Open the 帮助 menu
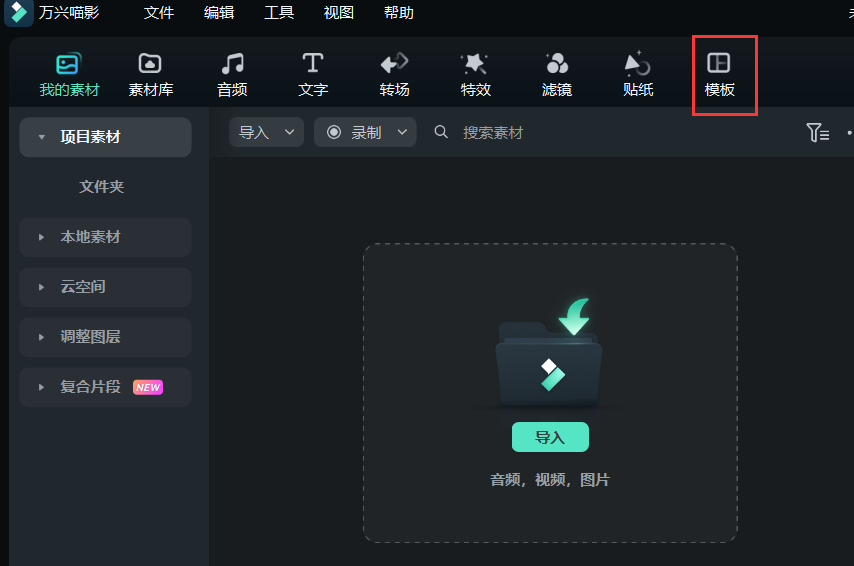The width and height of the screenshot is (854, 566). (x=399, y=13)
